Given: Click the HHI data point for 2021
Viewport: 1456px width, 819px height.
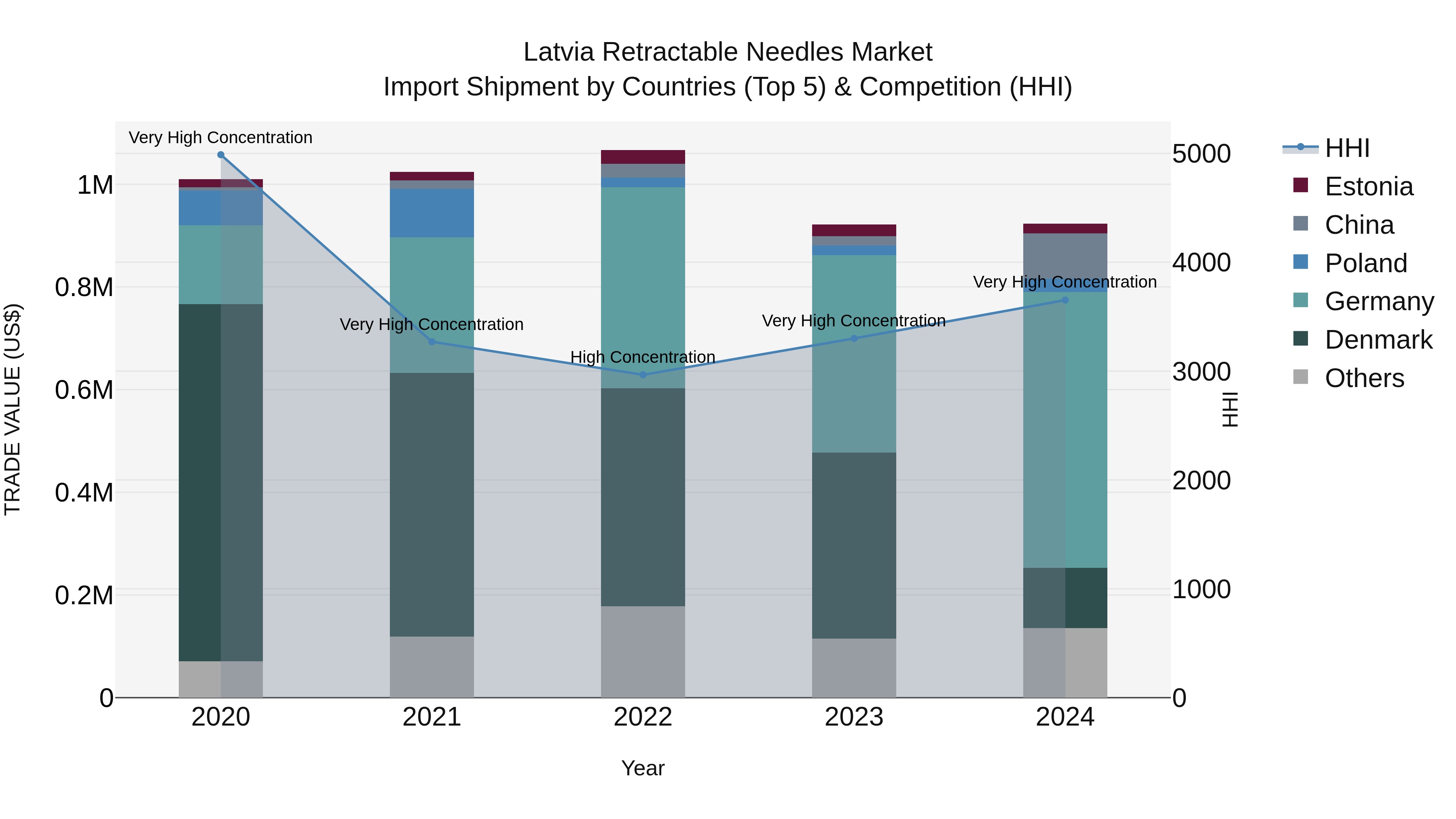Looking at the screenshot, I should coord(432,342).
